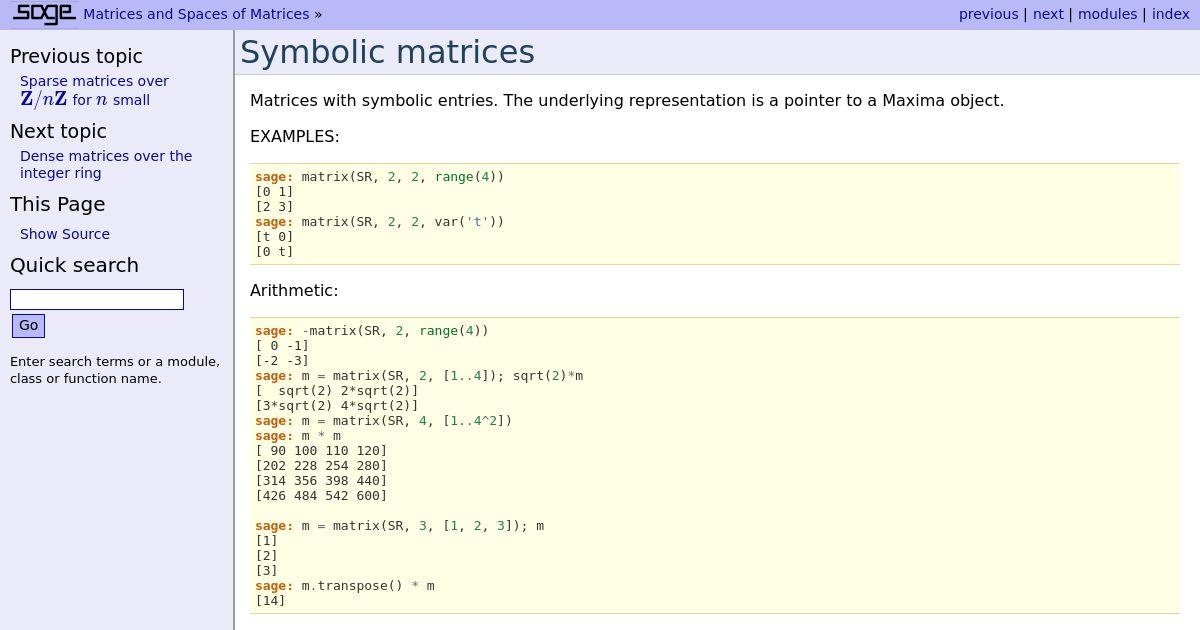Open the general index link
The height and width of the screenshot is (630, 1200).
click(1170, 14)
